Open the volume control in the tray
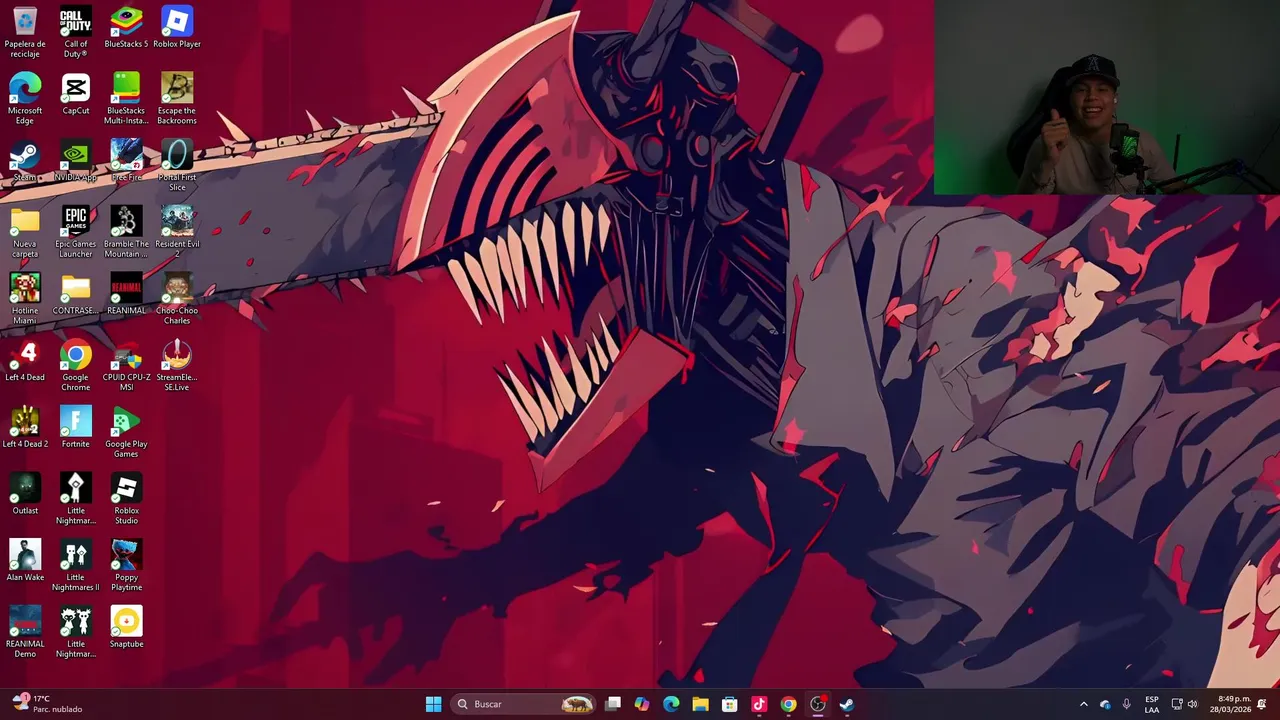 pyautogui.click(x=1192, y=704)
